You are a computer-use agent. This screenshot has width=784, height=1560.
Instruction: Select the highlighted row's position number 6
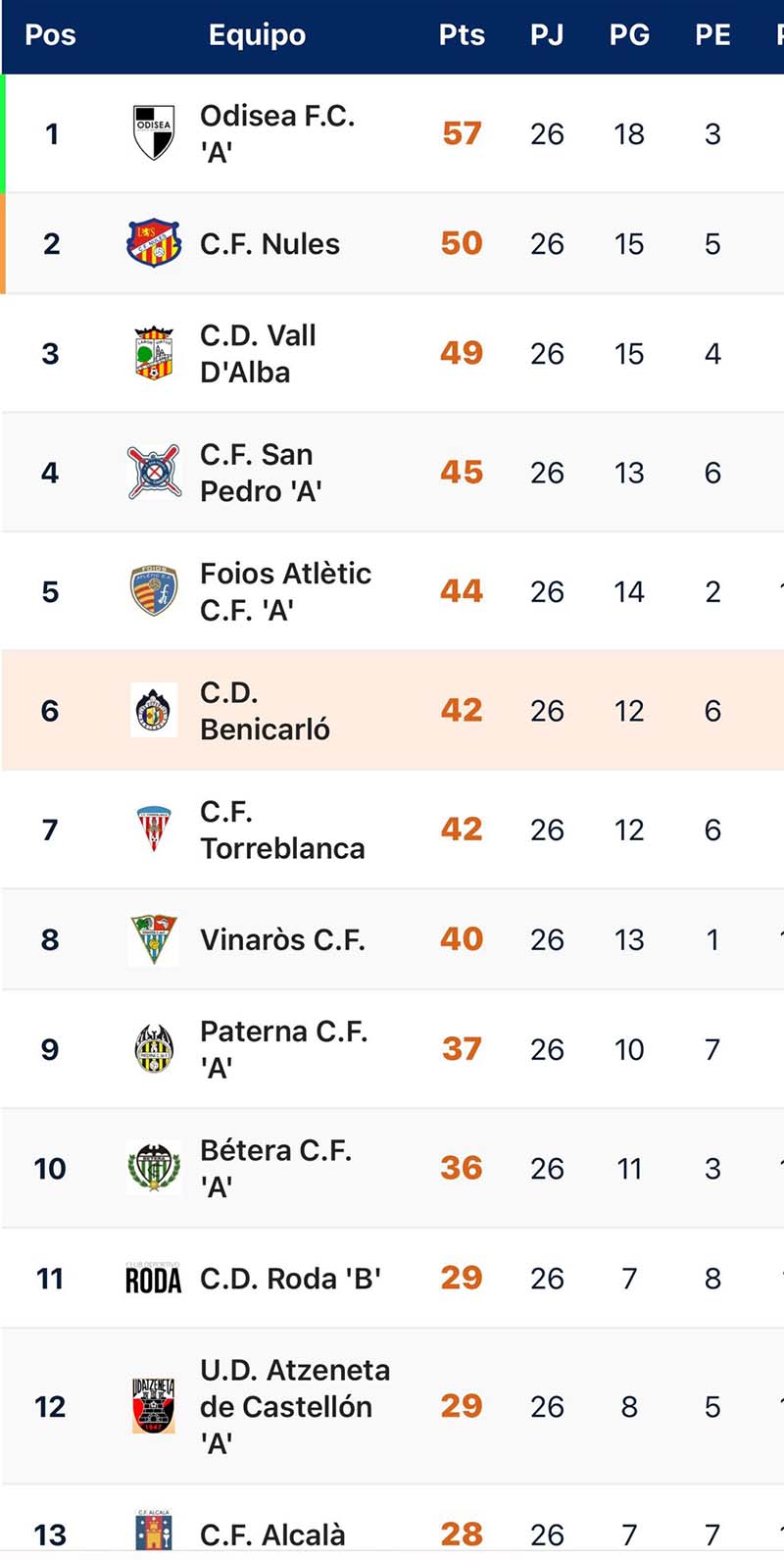pos(50,711)
